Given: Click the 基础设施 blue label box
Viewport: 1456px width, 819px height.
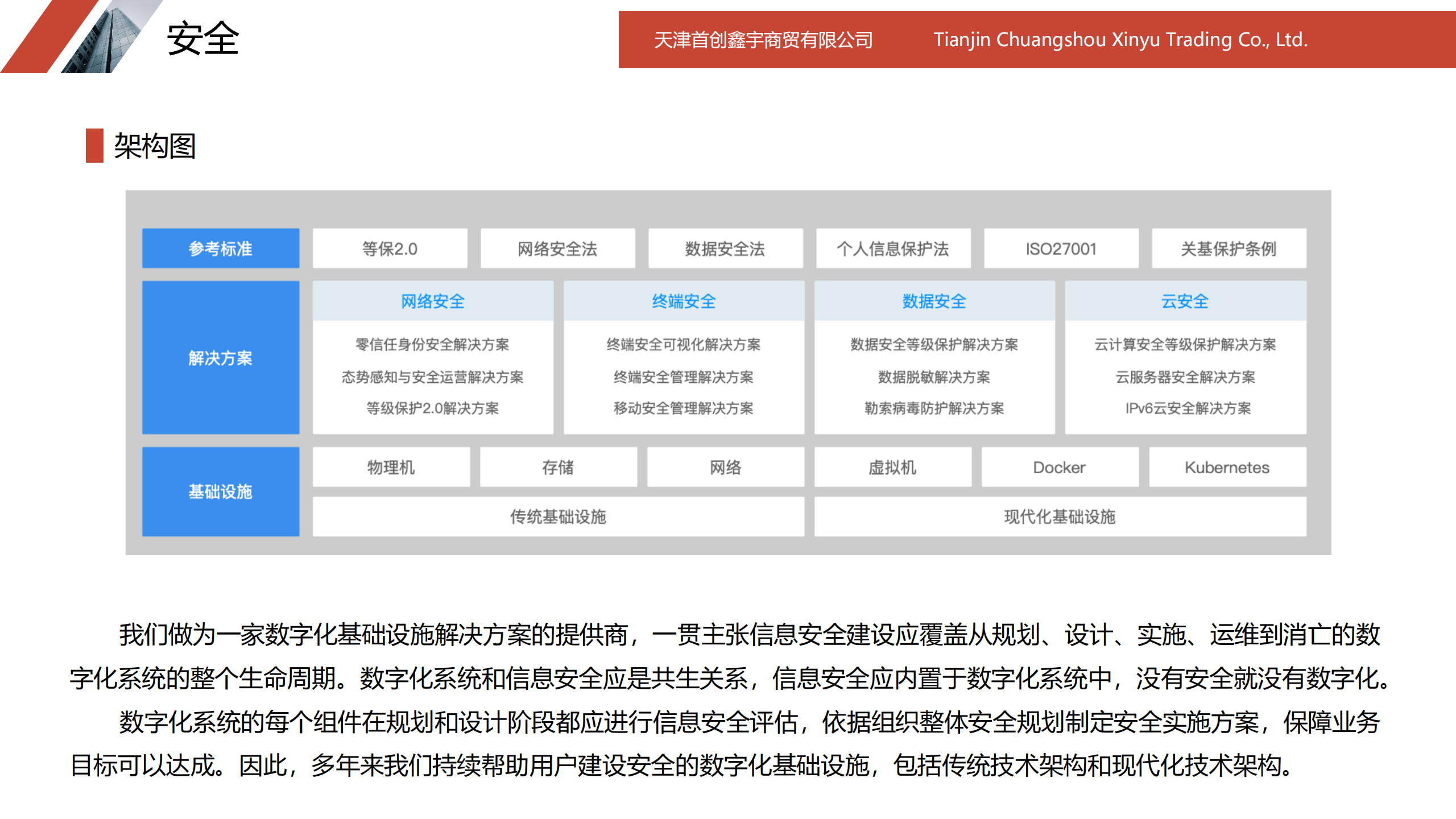Looking at the screenshot, I should 221,491.
